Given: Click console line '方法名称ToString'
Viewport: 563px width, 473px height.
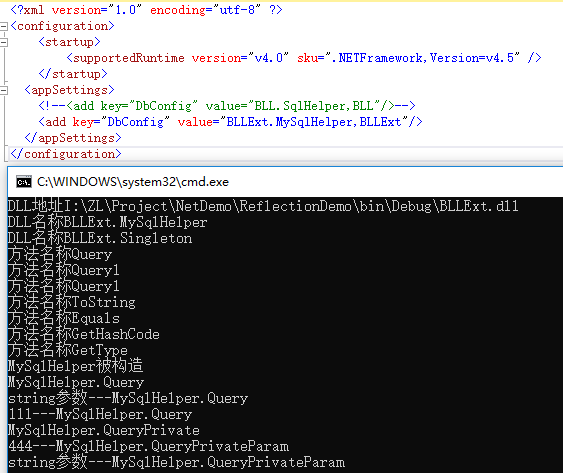Looking at the screenshot, I should point(72,302).
